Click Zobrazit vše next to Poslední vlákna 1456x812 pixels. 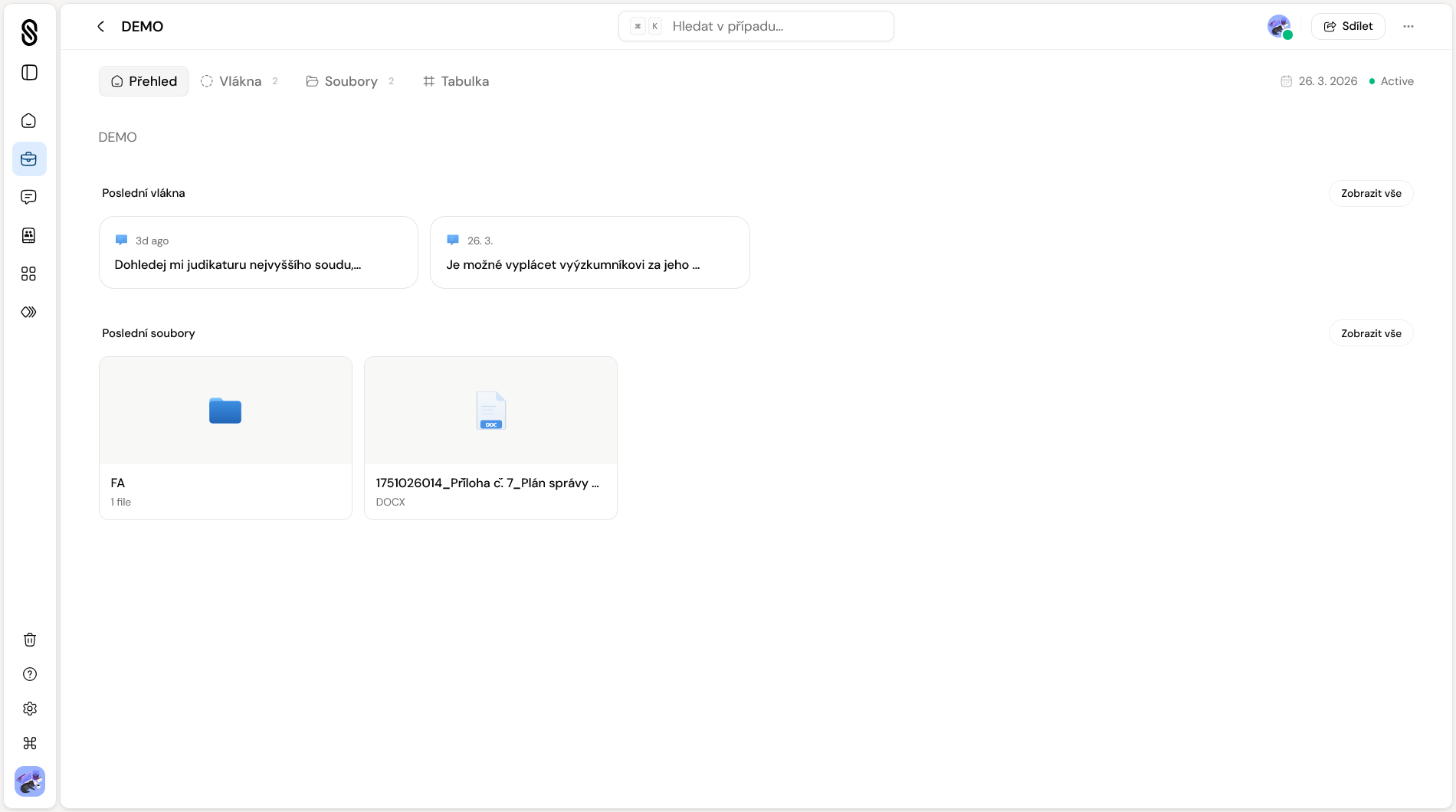tap(1371, 193)
